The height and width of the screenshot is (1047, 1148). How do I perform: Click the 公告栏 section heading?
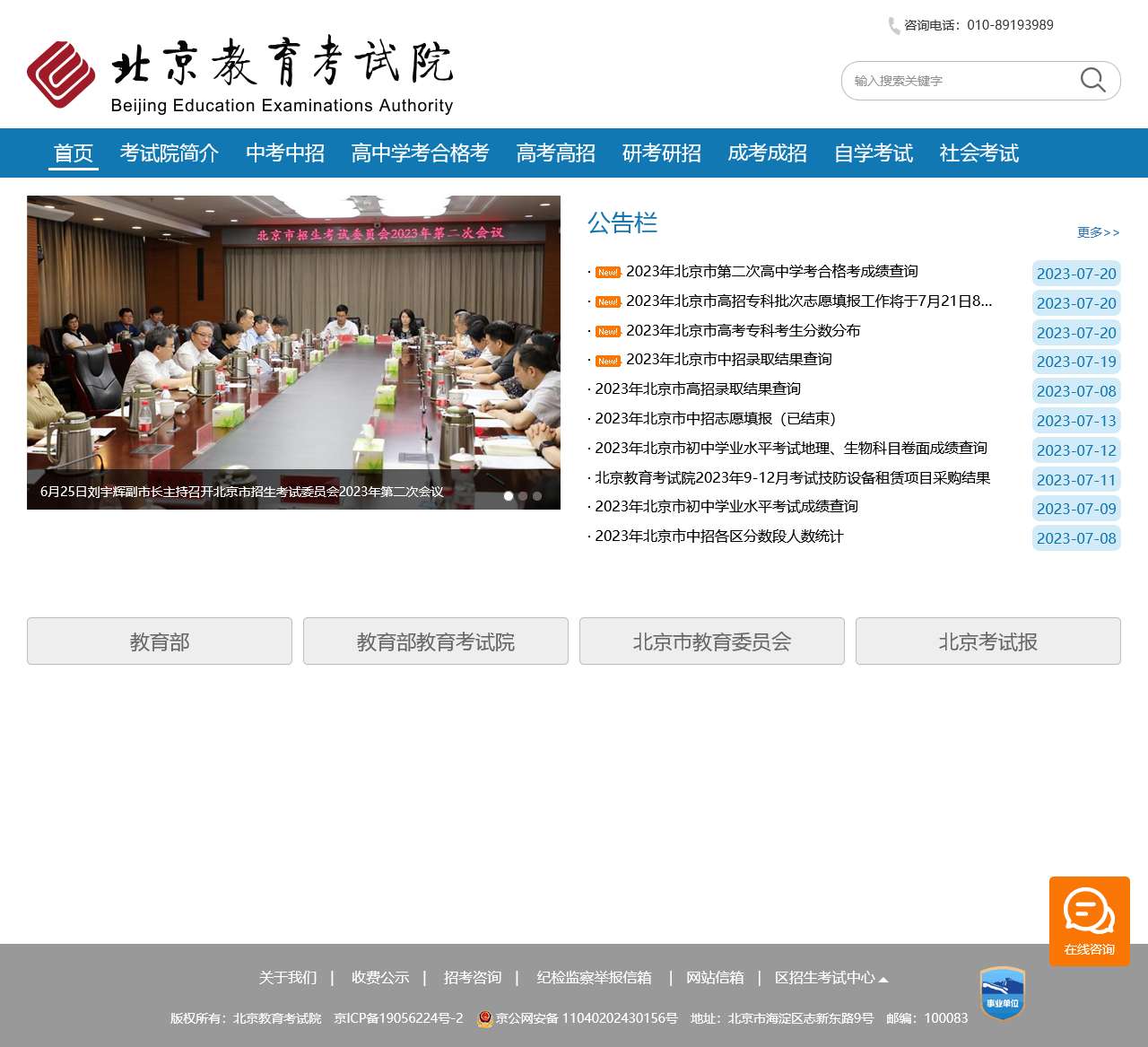(x=622, y=222)
